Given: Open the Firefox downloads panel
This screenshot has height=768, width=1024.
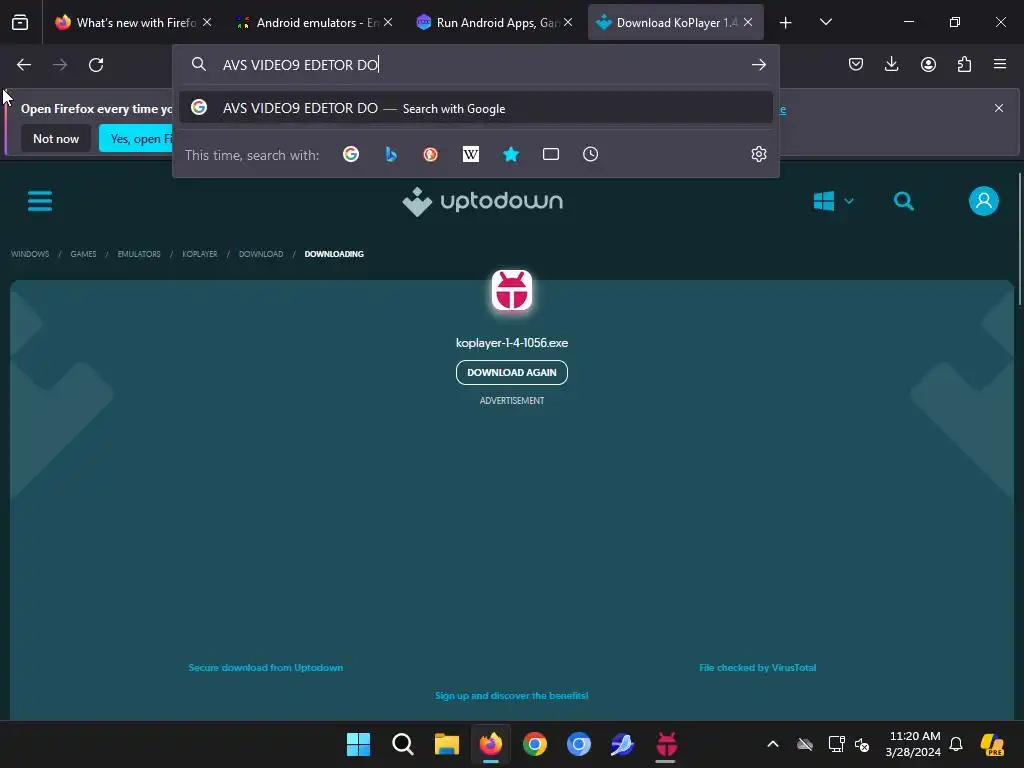Looking at the screenshot, I should coord(891,64).
